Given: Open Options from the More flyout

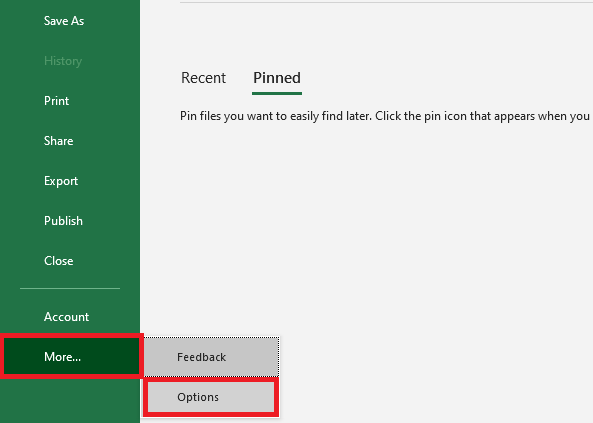Looking at the screenshot, I should 211,397.
